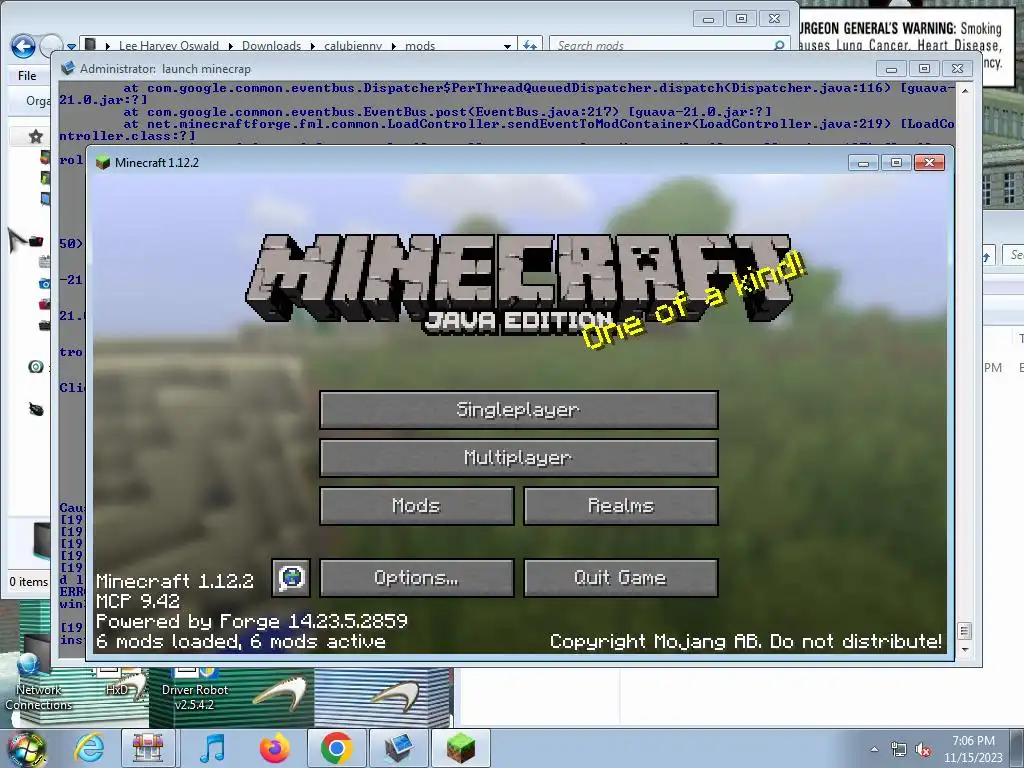Show hidden system tray icons
The width and height of the screenshot is (1024, 768).
874,749
